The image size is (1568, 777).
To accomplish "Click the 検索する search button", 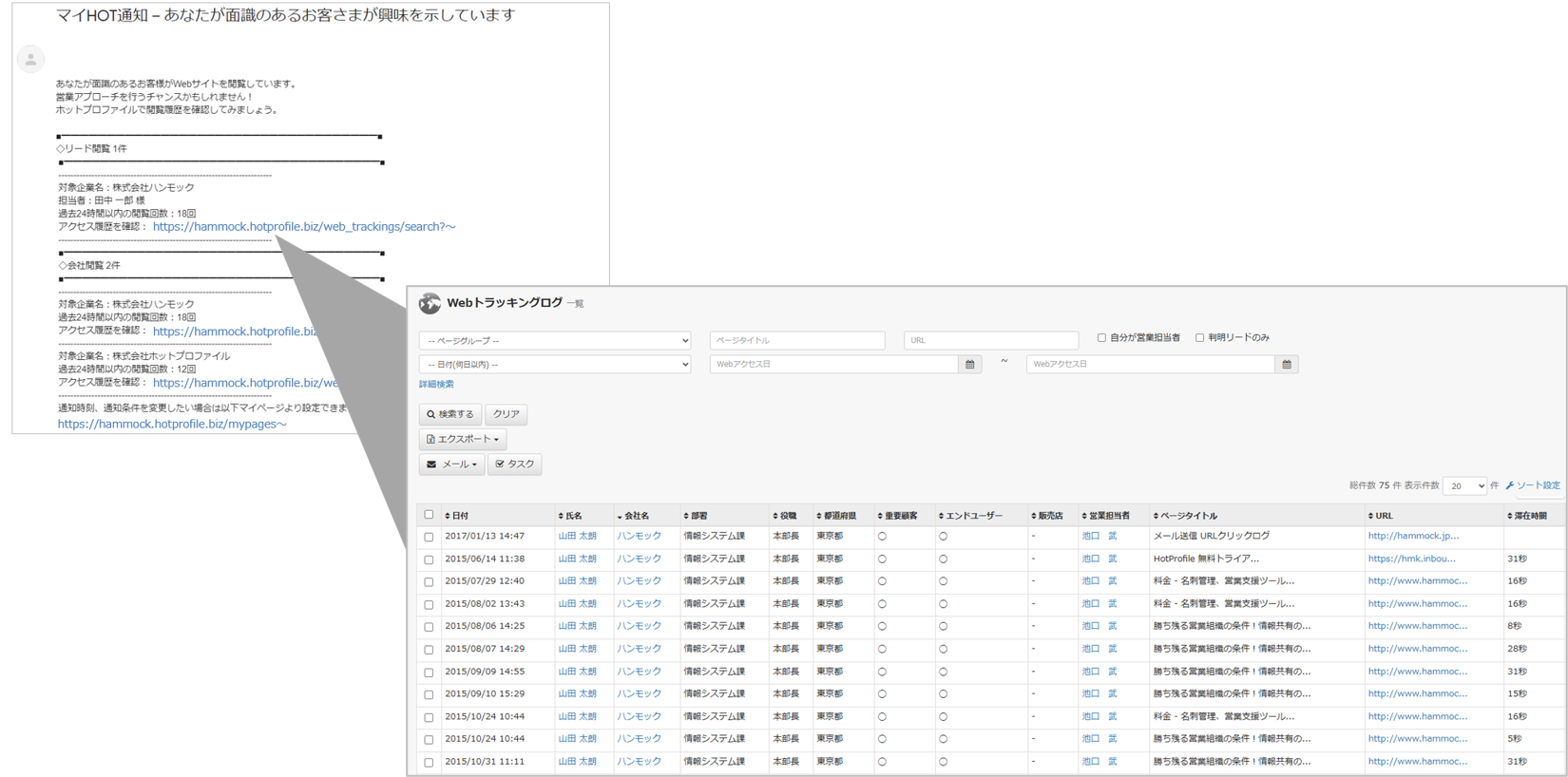I will click(450, 414).
